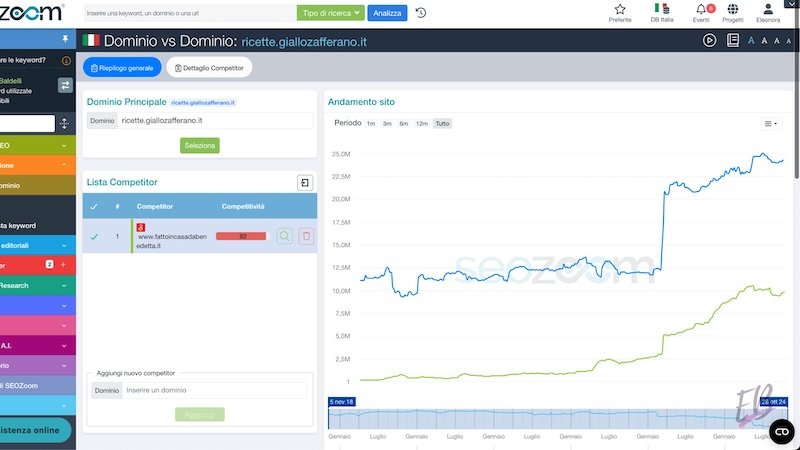Open the Tipo di ricerca dropdown
This screenshot has height=450, width=800.
tap(331, 13)
